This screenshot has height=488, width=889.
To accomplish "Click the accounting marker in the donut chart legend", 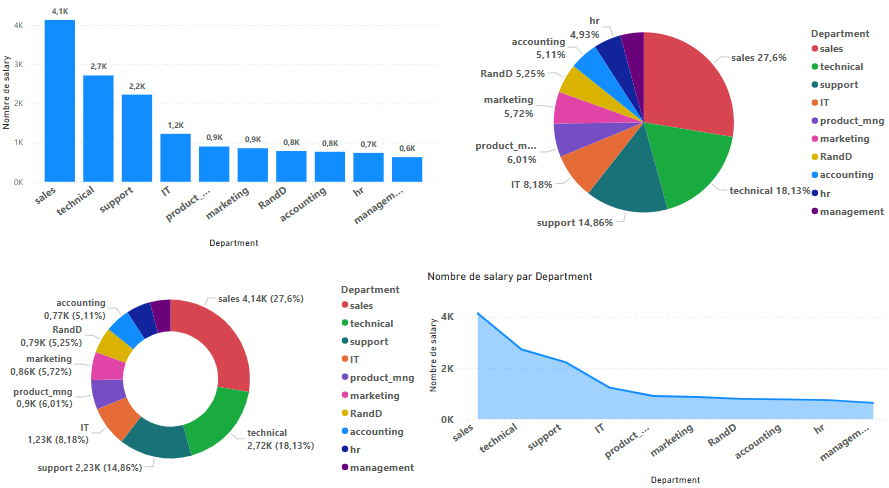I will coord(345,432).
